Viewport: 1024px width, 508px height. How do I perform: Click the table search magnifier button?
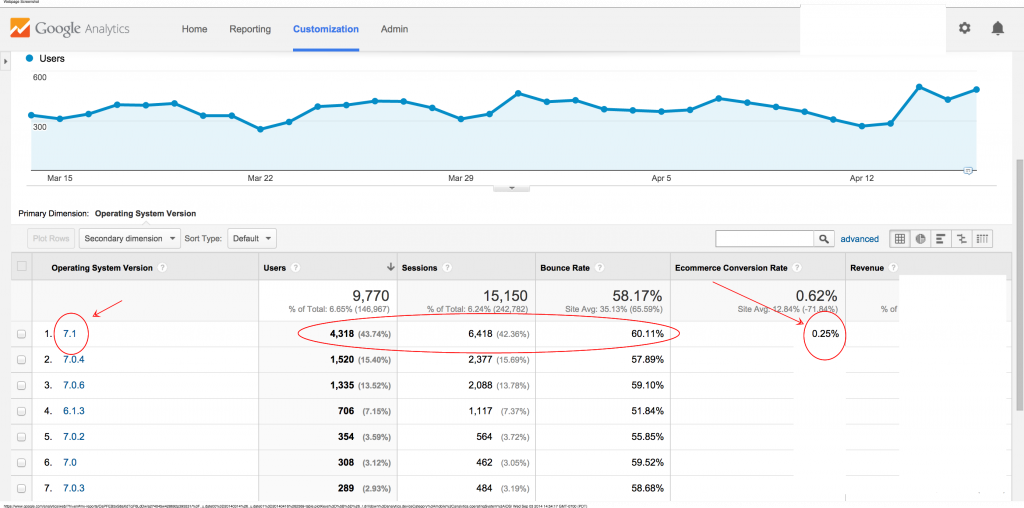point(824,238)
